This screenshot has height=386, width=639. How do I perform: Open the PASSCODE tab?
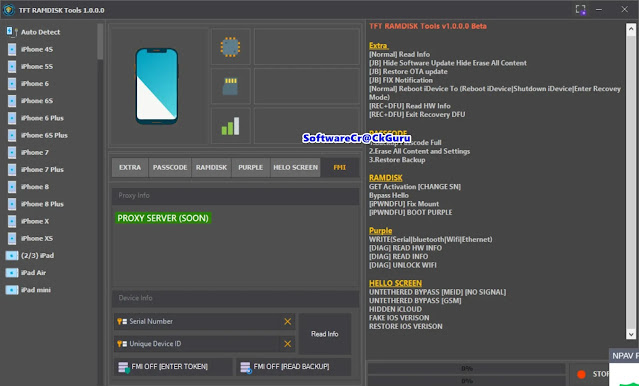pyautogui.click(x=170, y=168)
